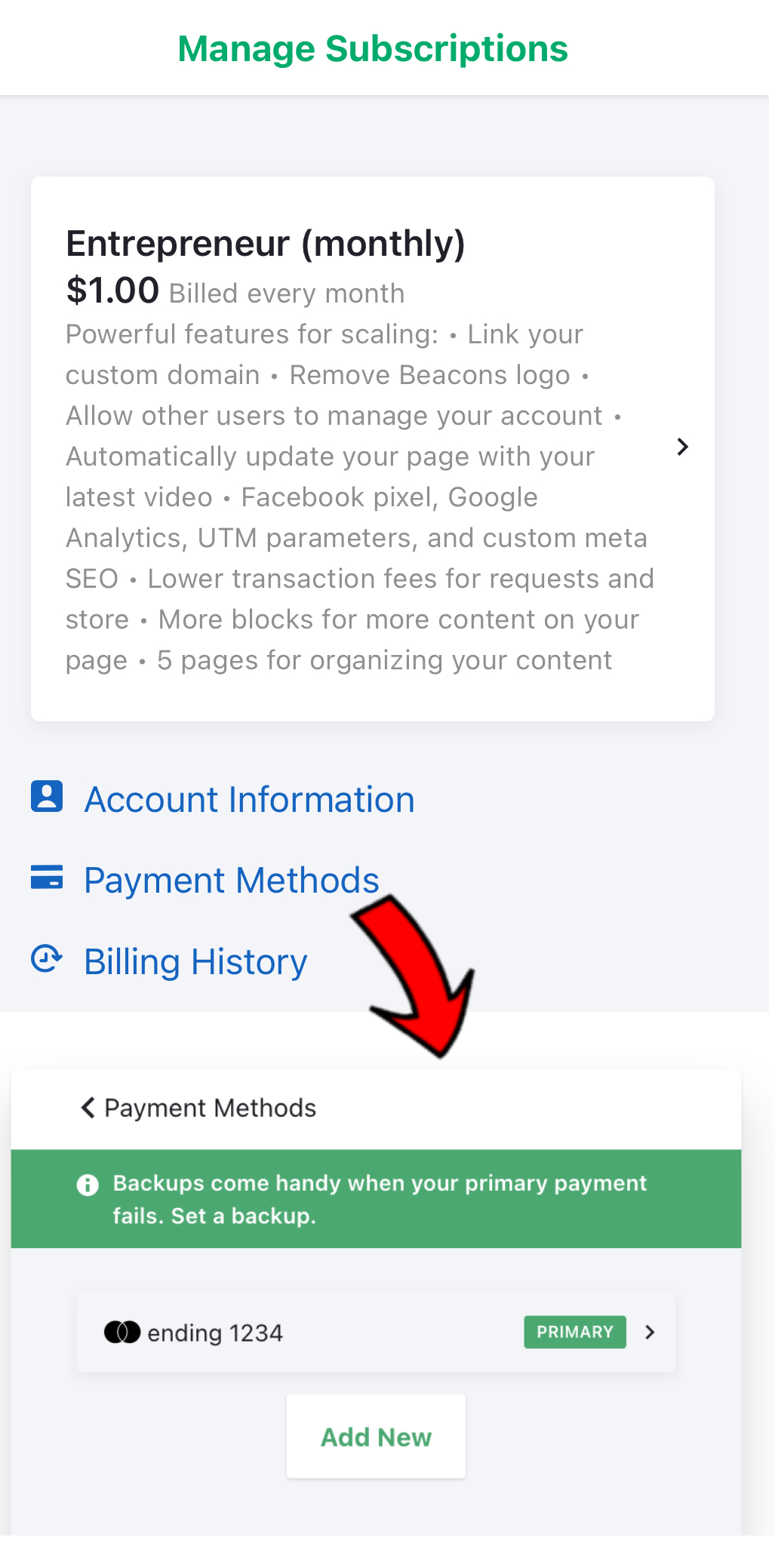Expand the Entrepreneur plan details chevron
The height and width of the screenshot is (1568, 775).
pos(682,447)
